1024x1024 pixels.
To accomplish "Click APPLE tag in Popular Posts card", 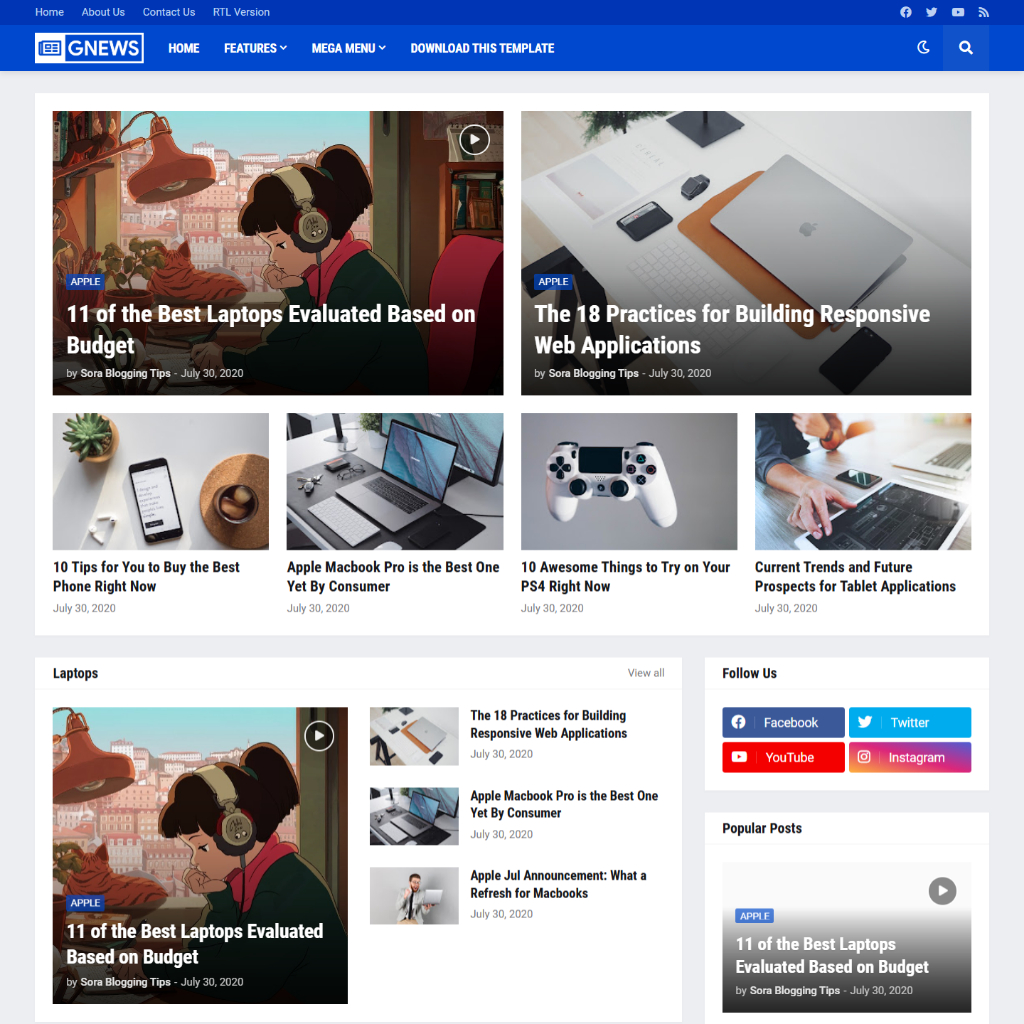I will [754, 916].
